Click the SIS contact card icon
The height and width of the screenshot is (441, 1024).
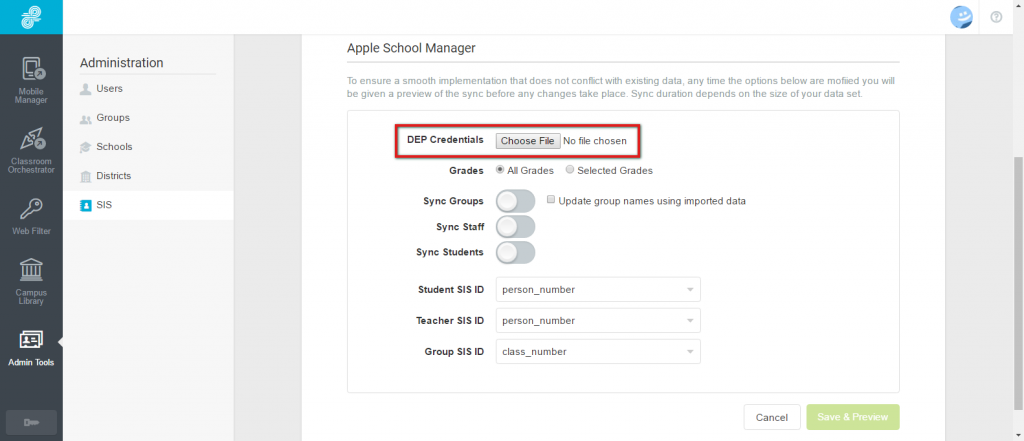[x=86, y=205]
